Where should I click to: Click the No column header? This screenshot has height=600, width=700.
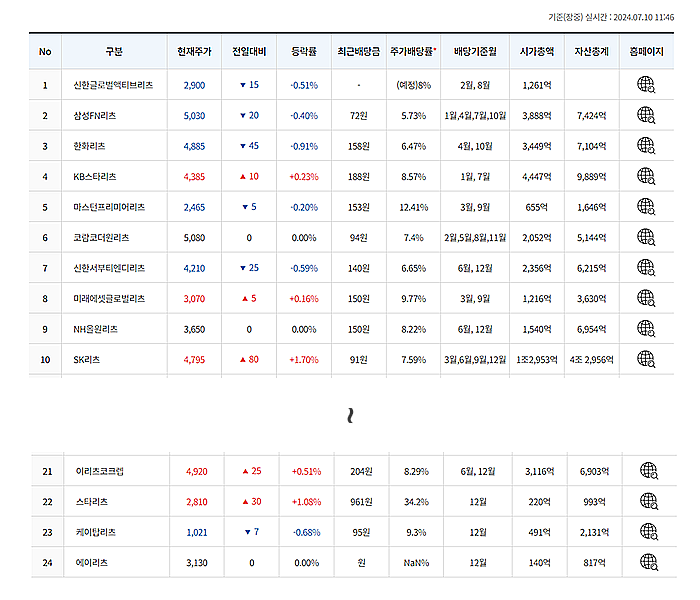pos(45,52)
